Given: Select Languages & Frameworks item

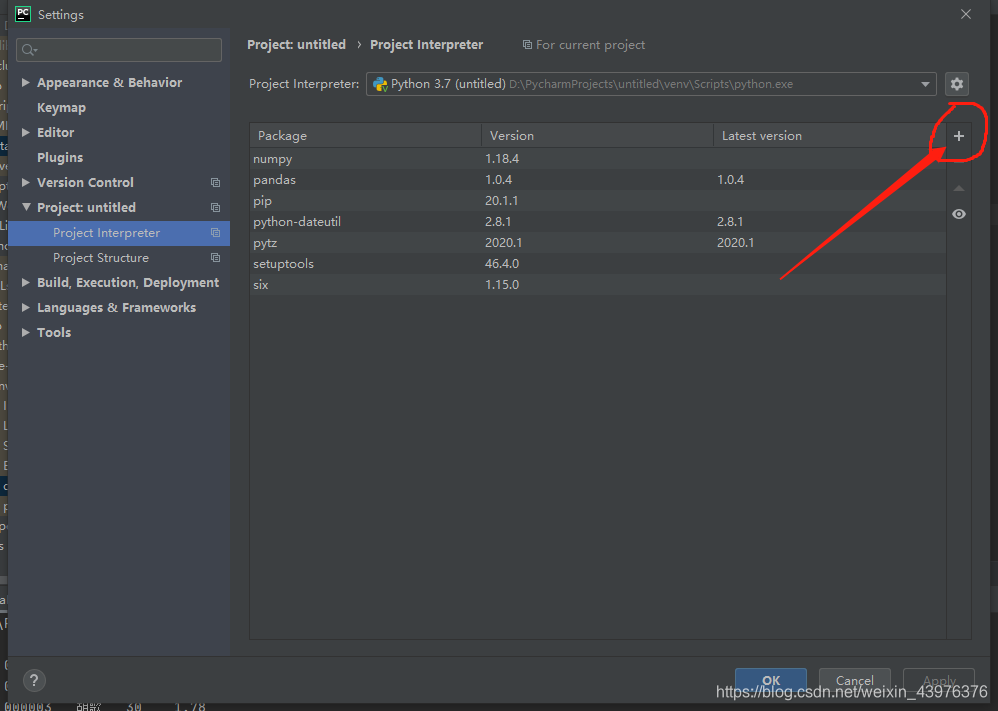Looking at the screenshot, I should pyautogui.click(x=116, y=307).
